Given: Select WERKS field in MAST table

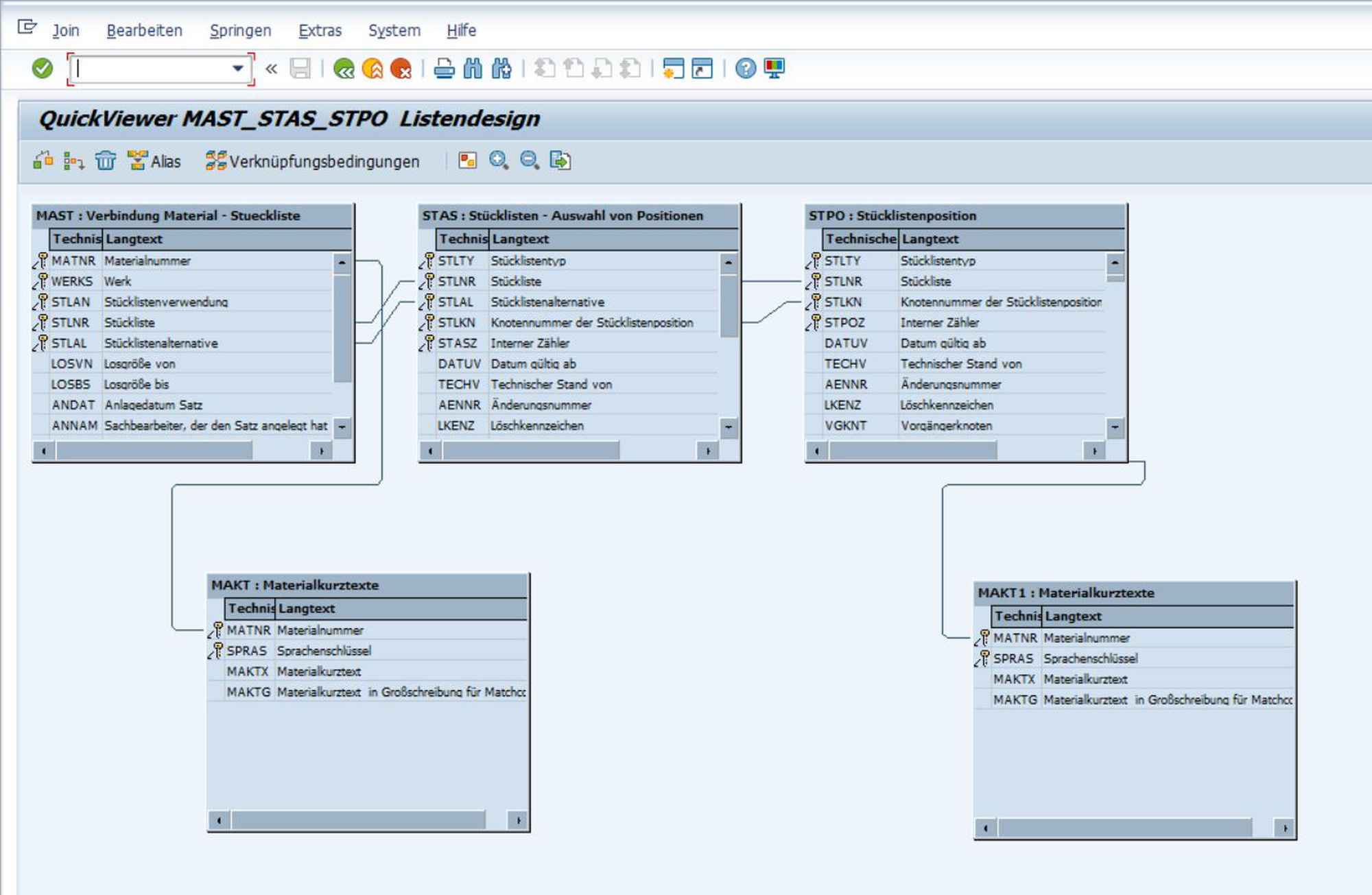Looking at the screenshot, I should [x=184, y=282].
